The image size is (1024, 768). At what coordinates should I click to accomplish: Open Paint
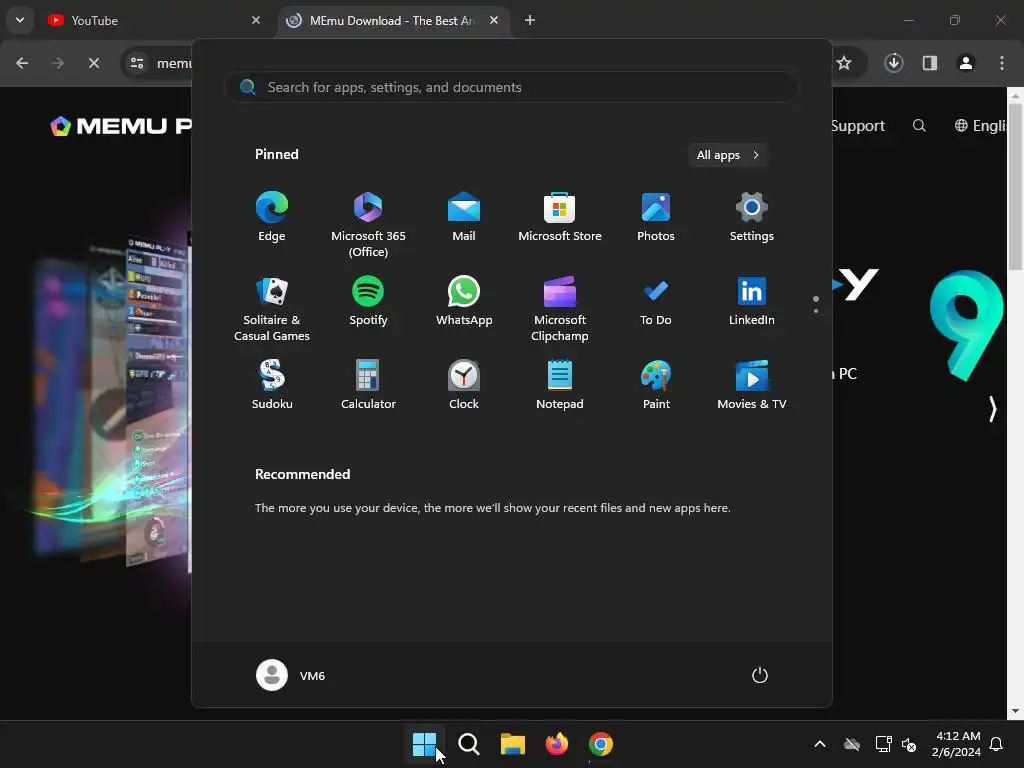click(x=656, y=385)
